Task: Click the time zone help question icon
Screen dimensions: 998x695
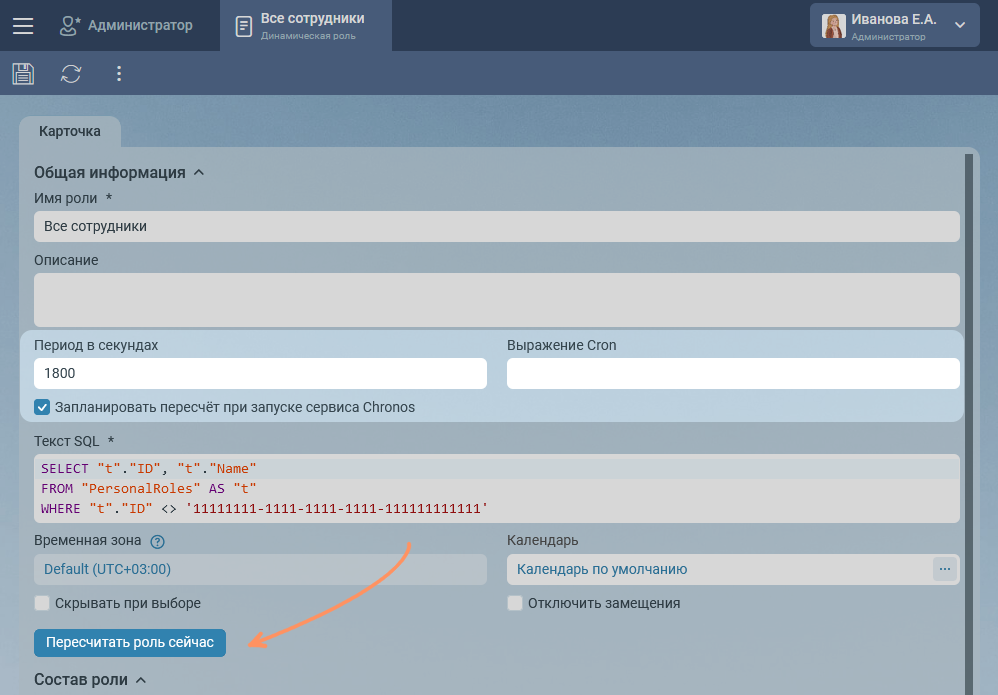Action: click(157, 542)
